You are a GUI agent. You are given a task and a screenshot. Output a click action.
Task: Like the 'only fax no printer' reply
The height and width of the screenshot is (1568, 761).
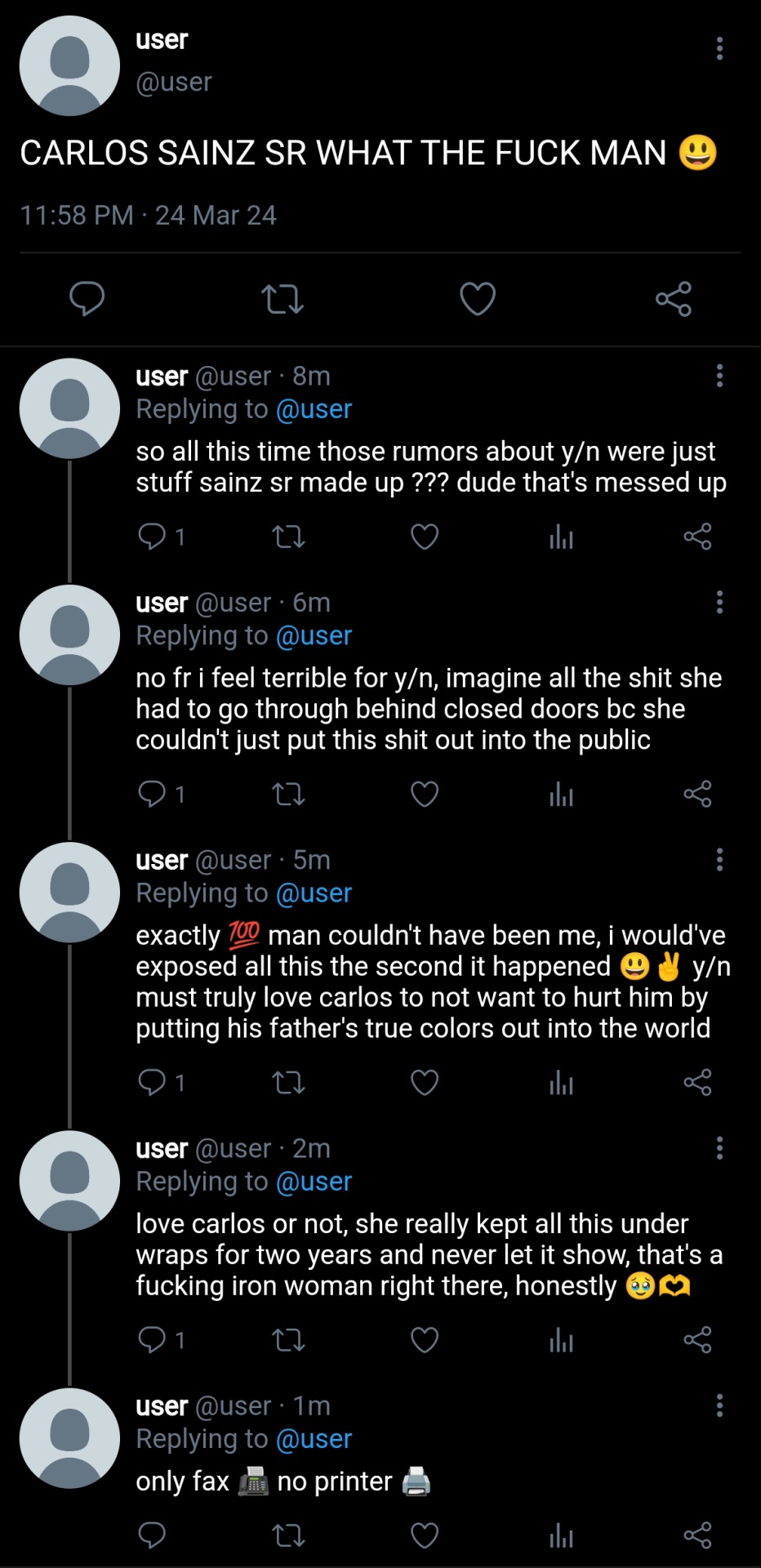click(x=425, y=1535)
